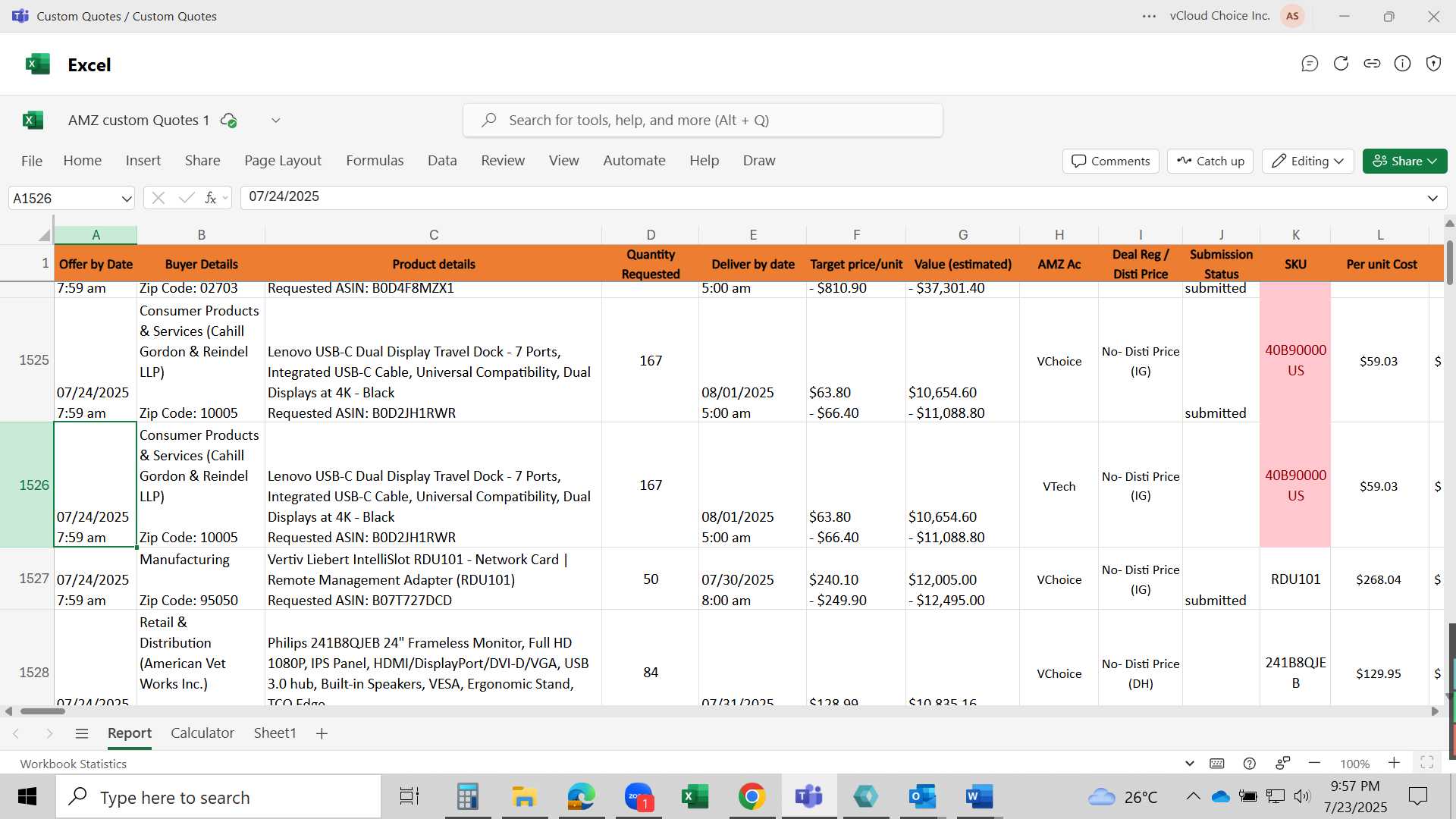Screen dimensions: 1456x819
Task: Open the conversation chat icon in Teams header
Action: (x=1310, y=64)
